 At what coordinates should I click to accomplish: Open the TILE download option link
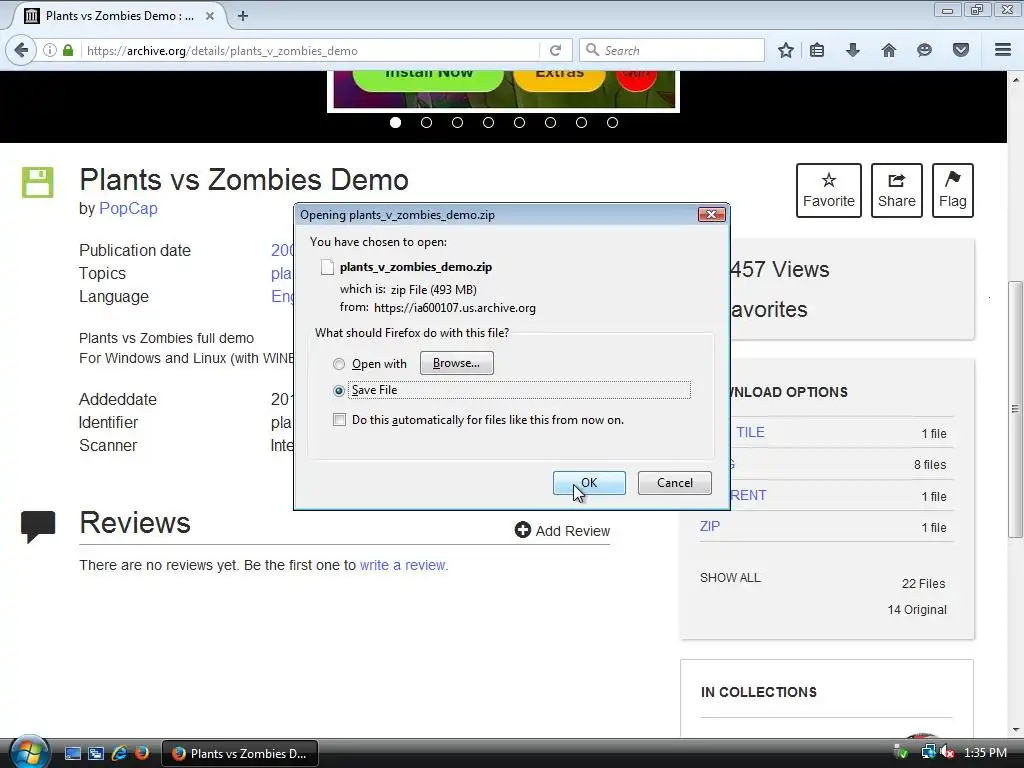coord(750,432)
